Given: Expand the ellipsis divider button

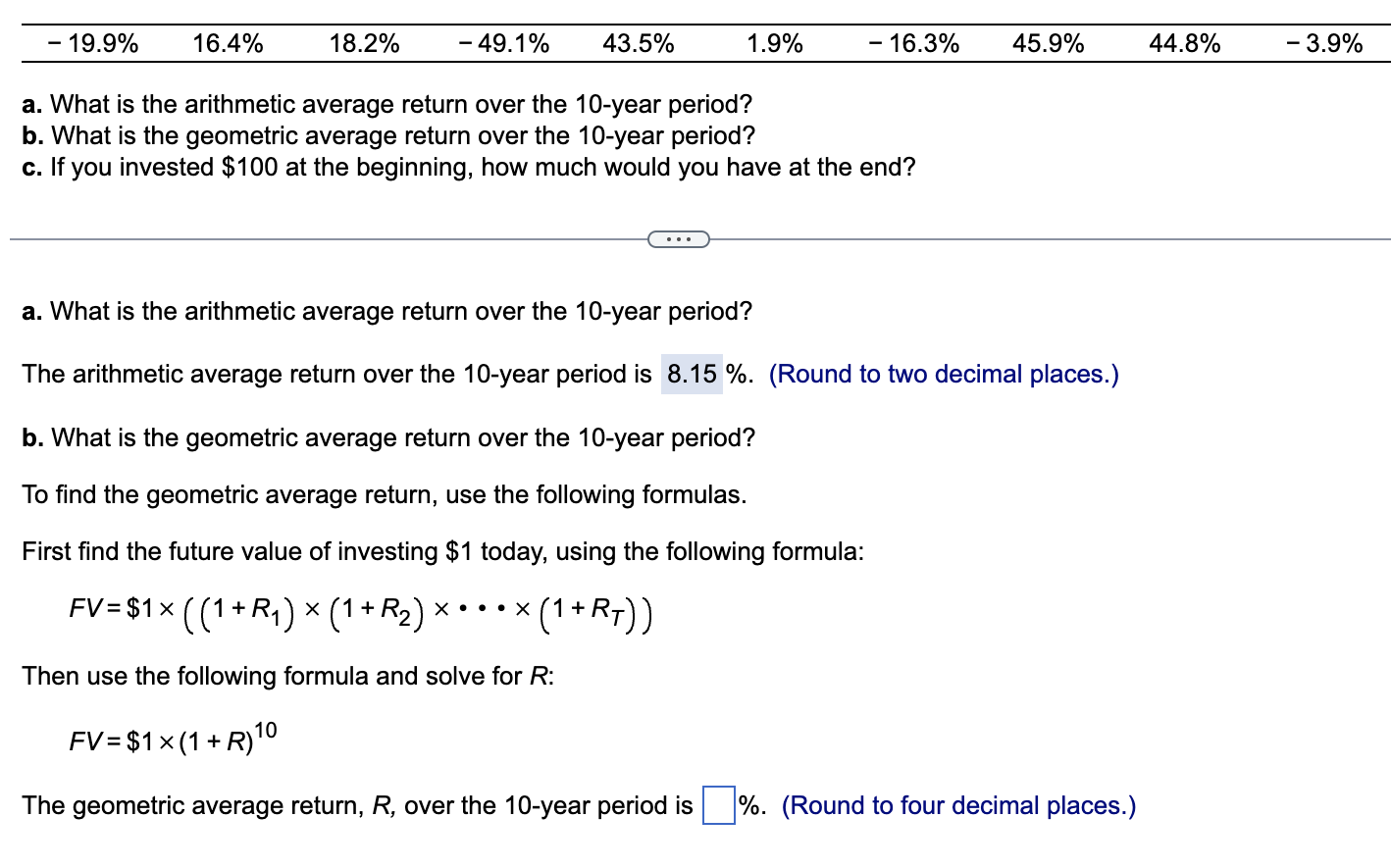Looking at the screenshot, I should pyautogui.click(x=679, y=238).
